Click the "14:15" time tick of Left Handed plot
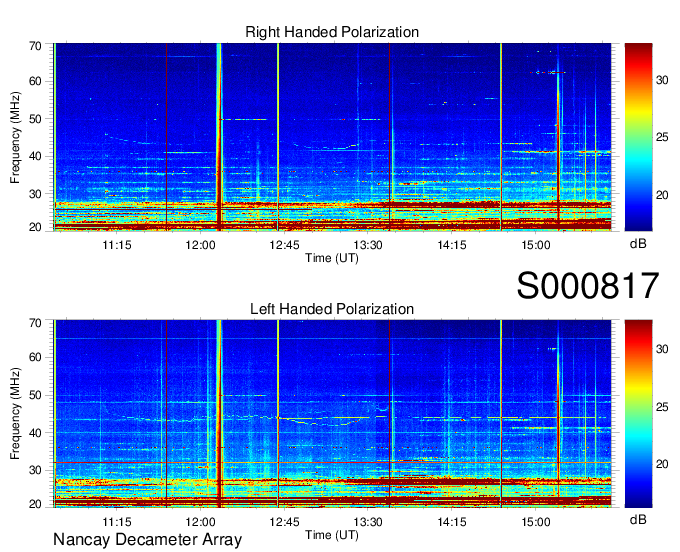The image size is (680, 552). [x=451, y=522]
